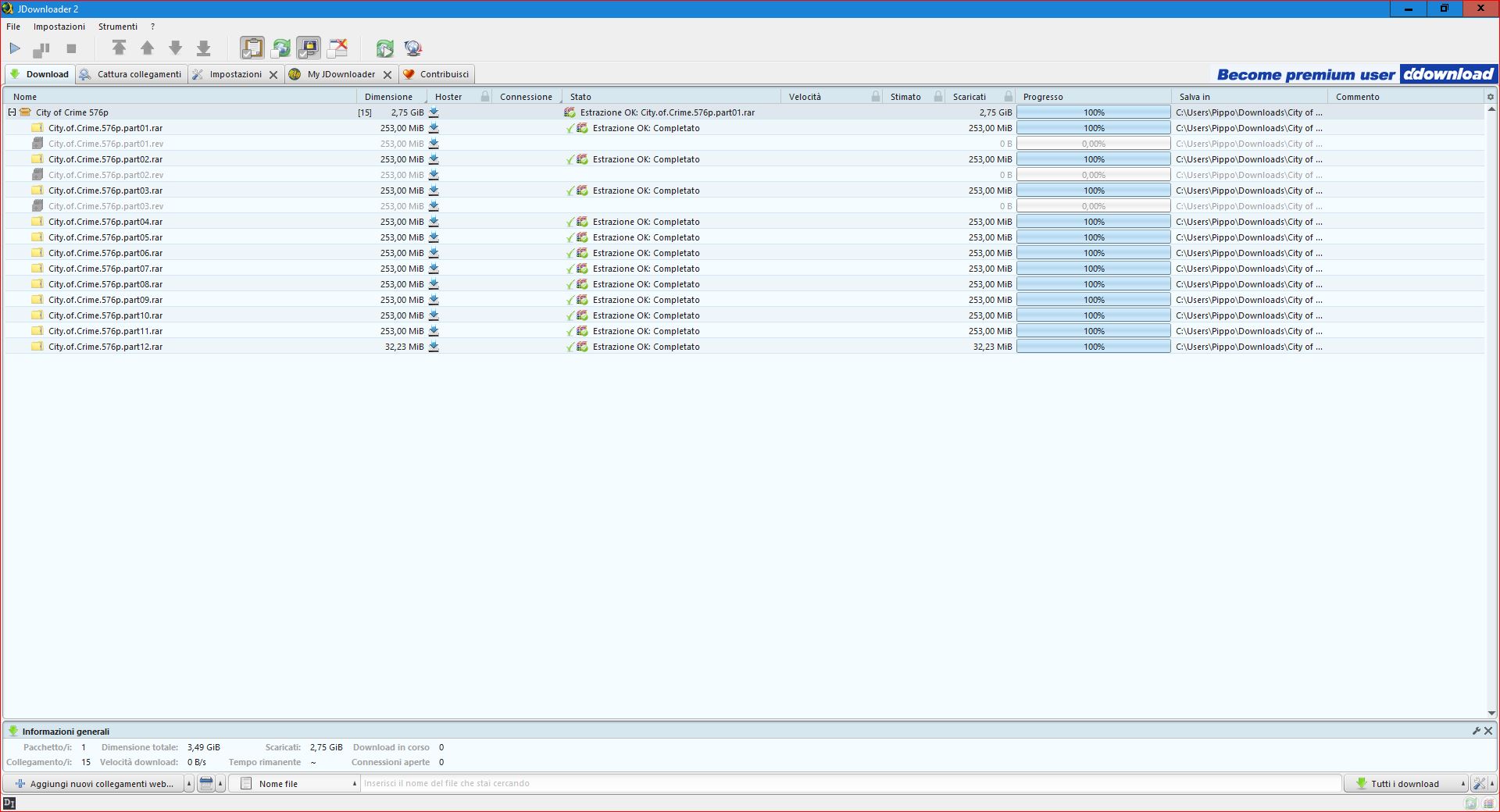Move selection to bottom of list
The image size is (1500, 812).
[x=203, y=48]
